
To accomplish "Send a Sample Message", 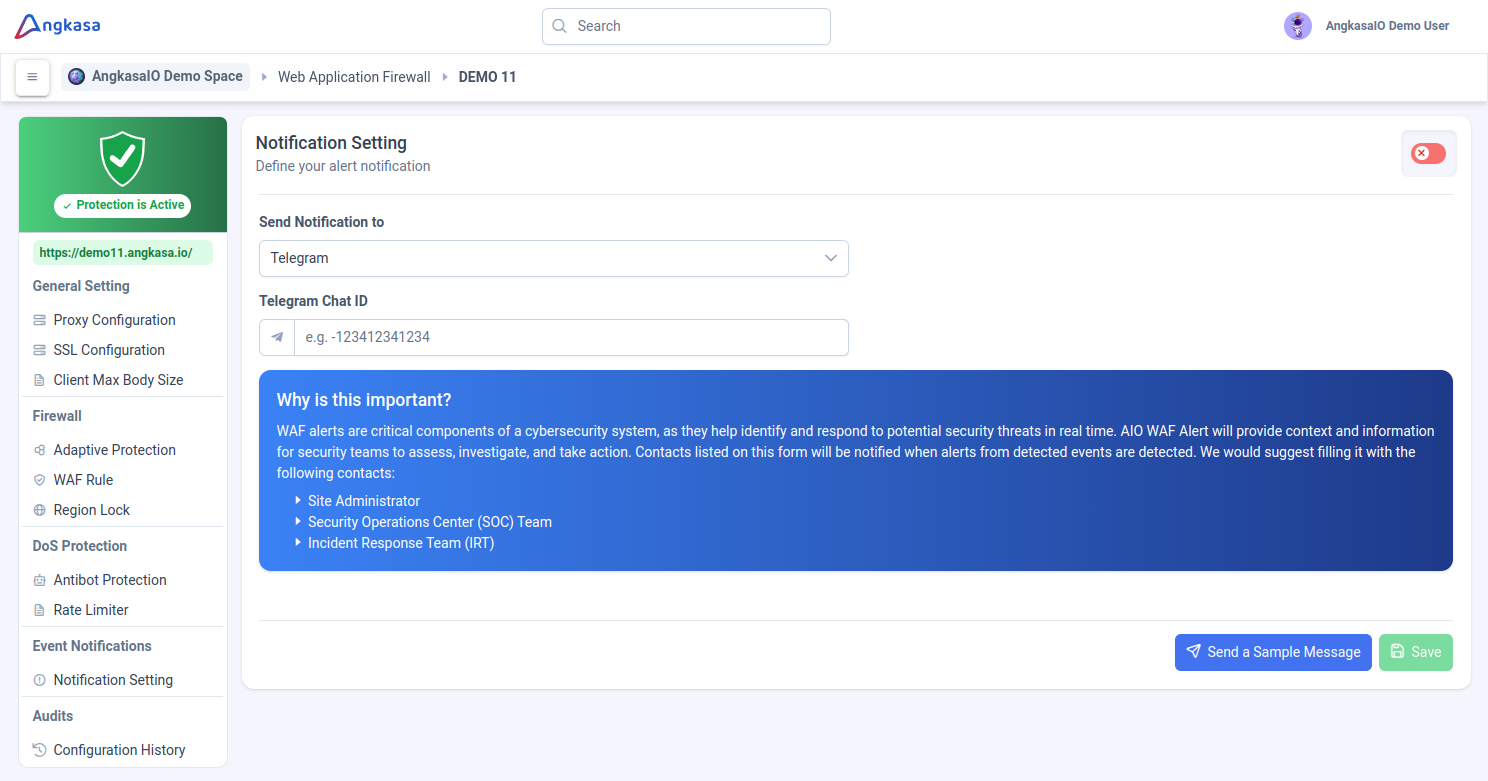I will coord(1273,652).
